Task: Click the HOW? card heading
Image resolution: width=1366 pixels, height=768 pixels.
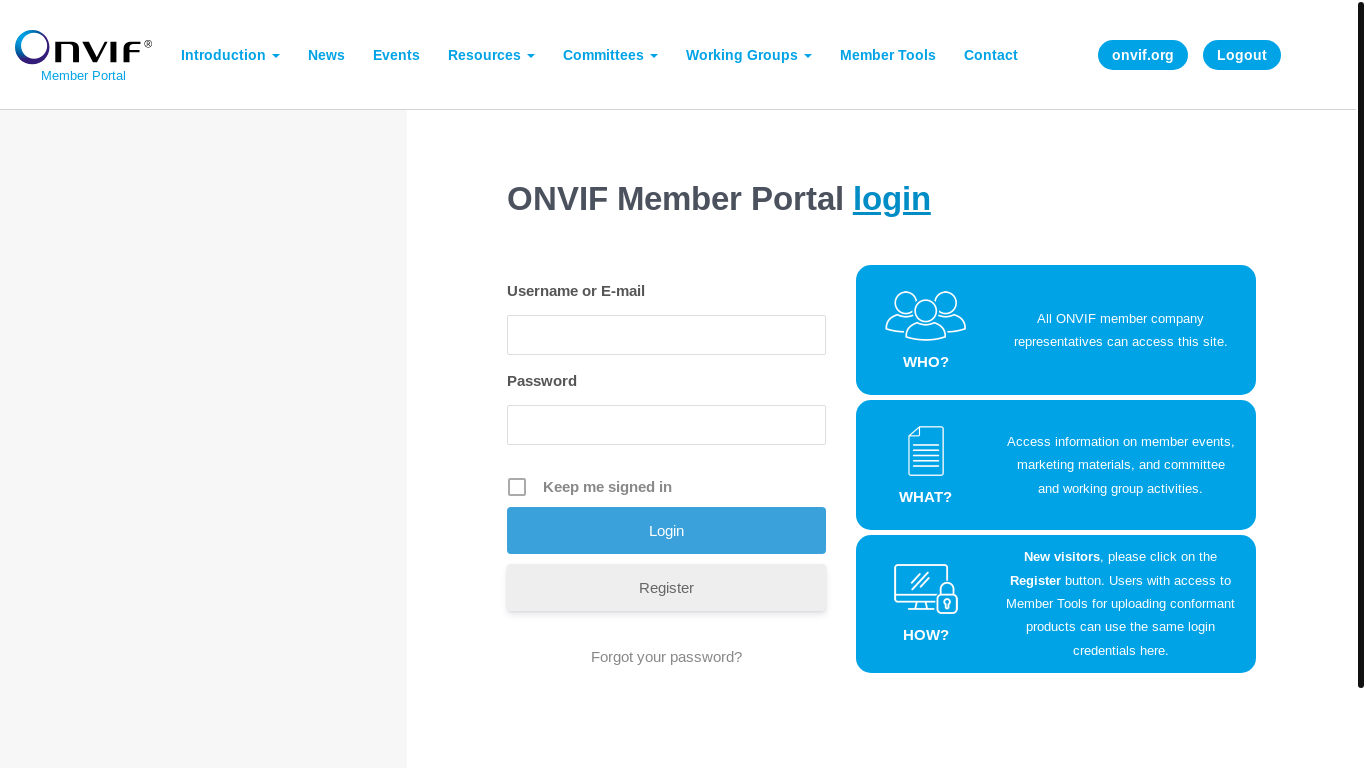Action: click(x=926, y=635)
